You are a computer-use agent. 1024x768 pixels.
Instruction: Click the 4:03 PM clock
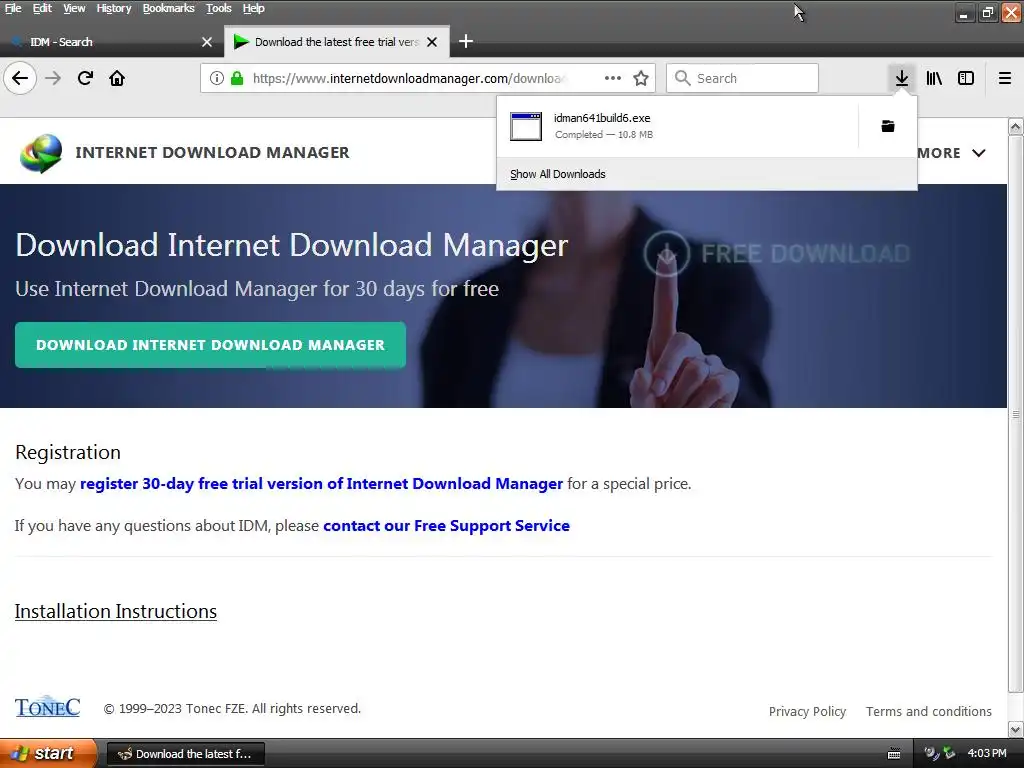pyautogui.click(x=987, y=754)
